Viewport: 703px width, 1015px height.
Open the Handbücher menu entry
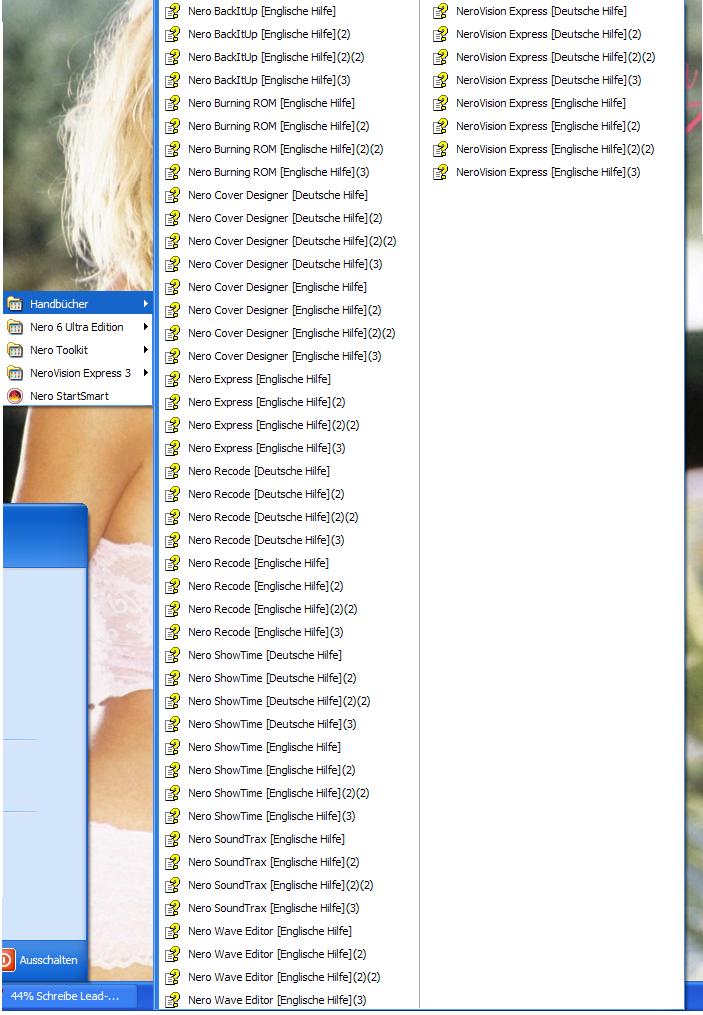click(x=78, y=304)
